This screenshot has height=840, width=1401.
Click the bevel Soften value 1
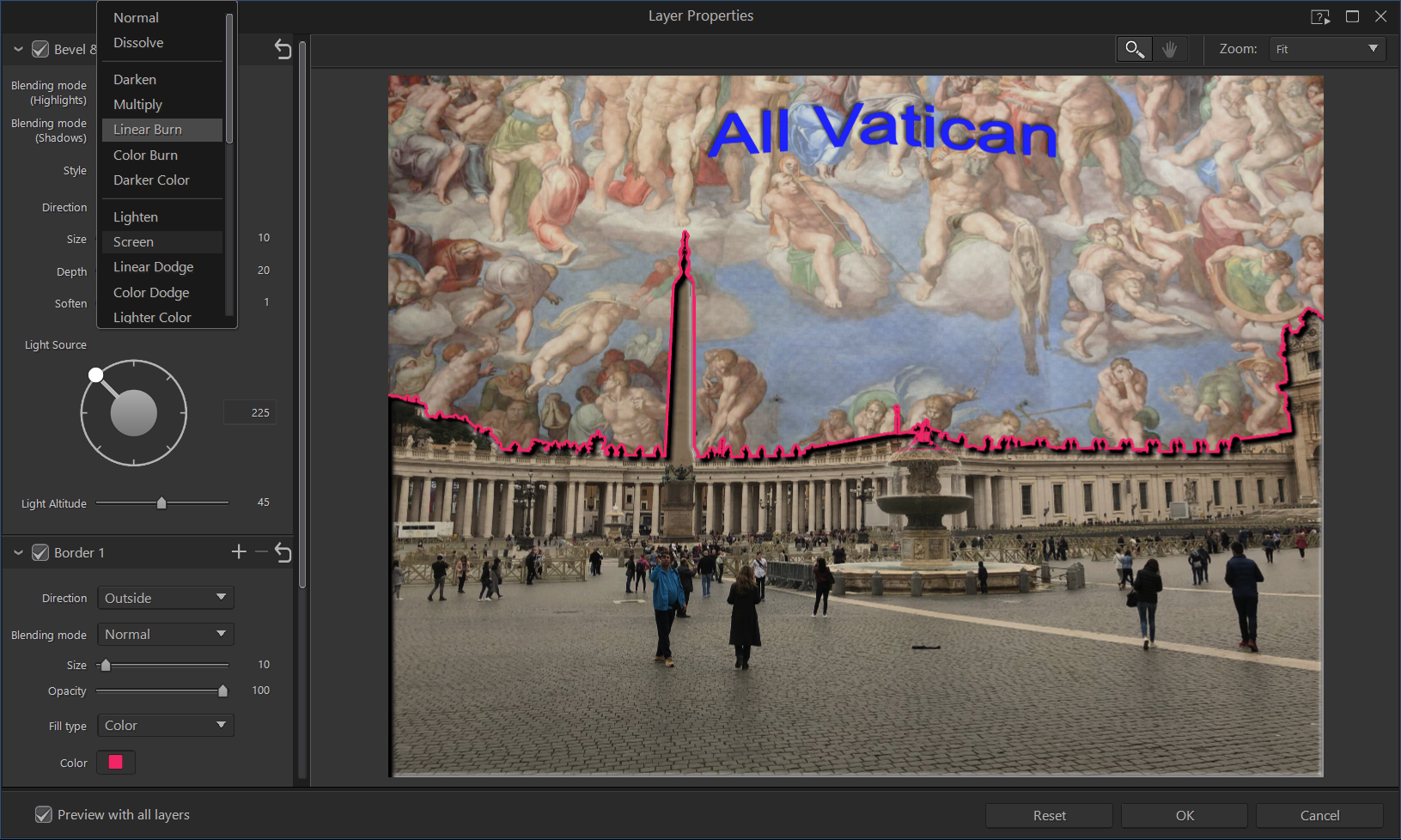pos(266,302)
